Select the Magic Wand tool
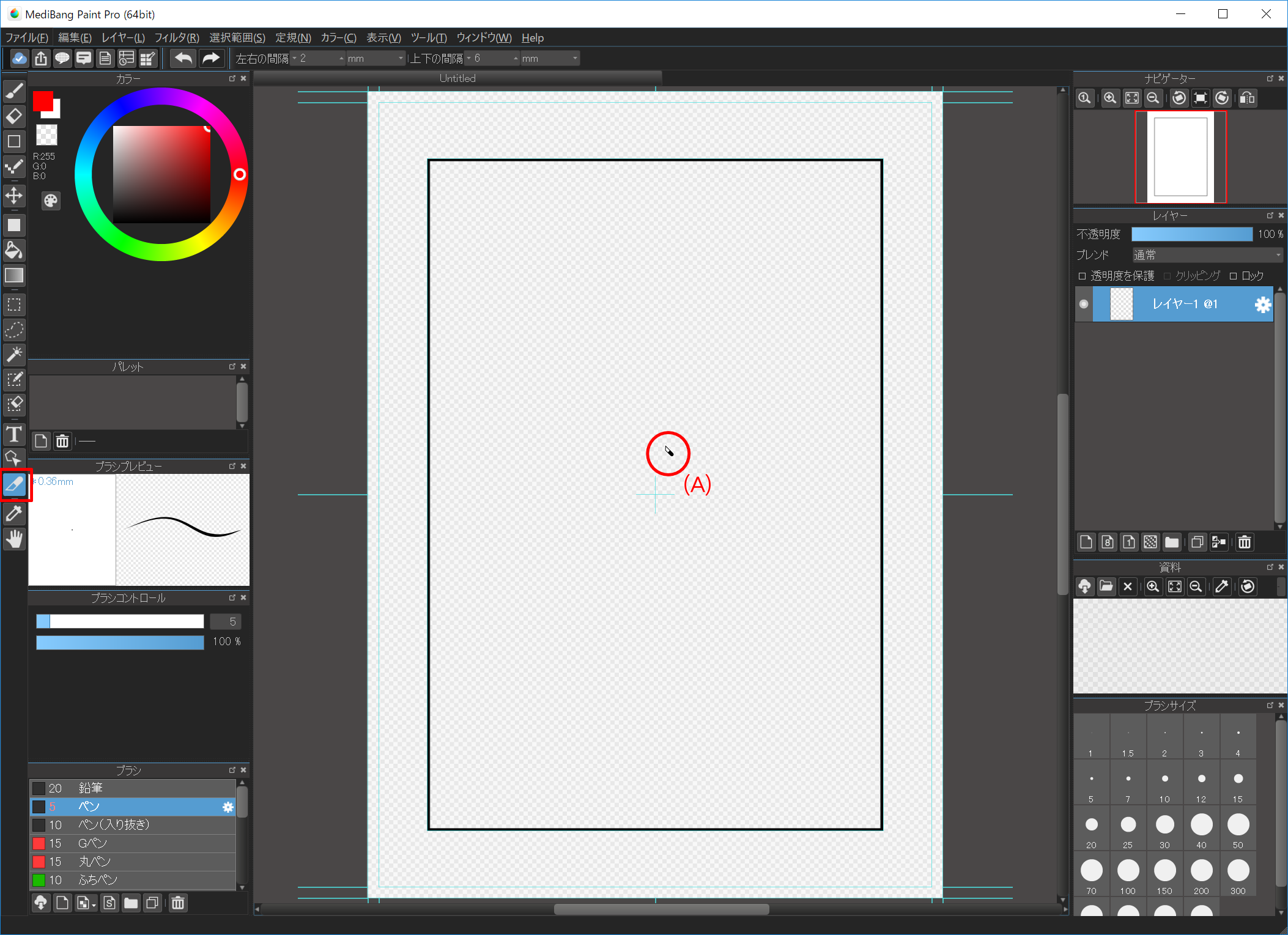 point(14,354)
